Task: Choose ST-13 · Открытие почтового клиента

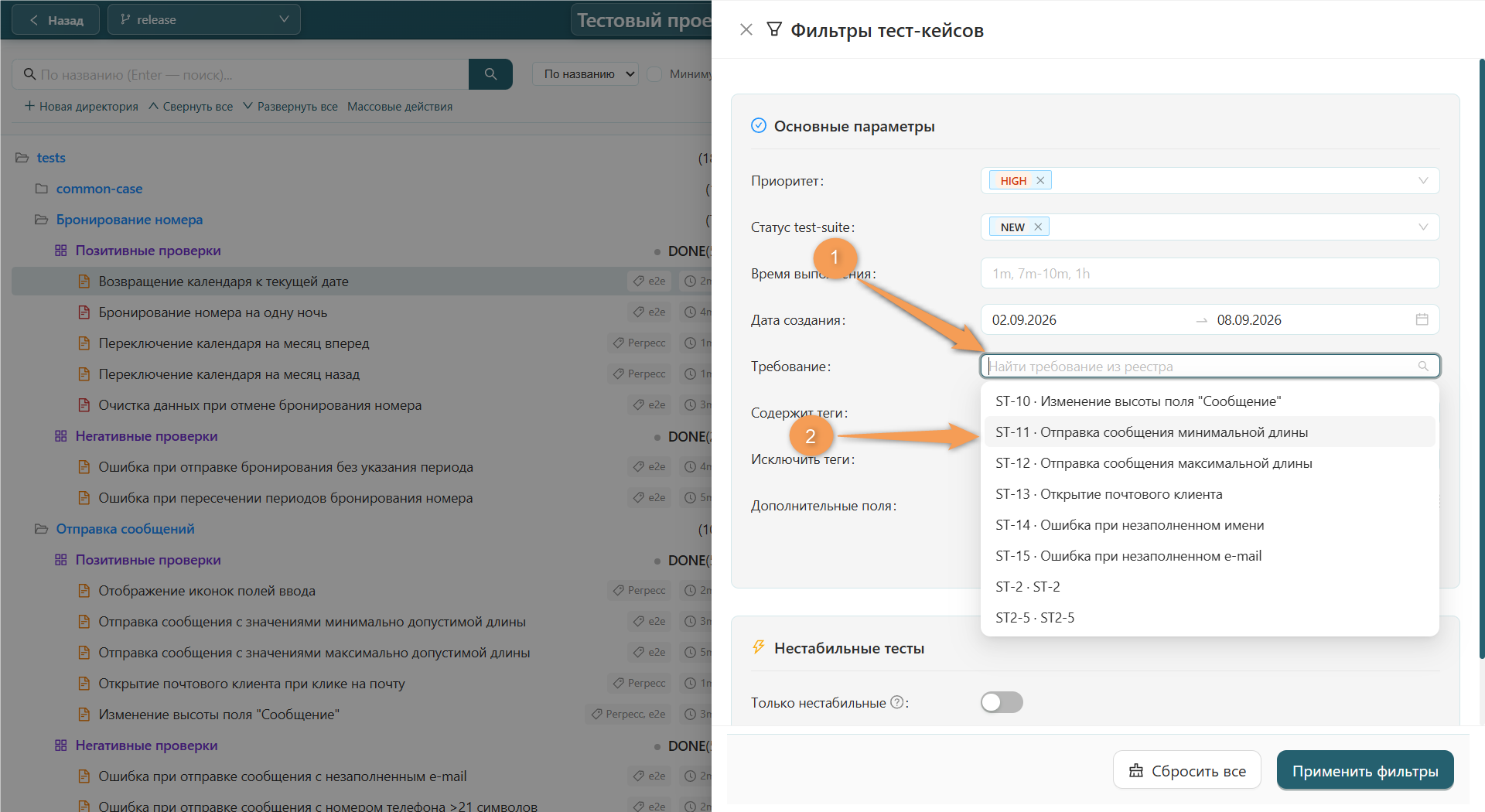Action: point(1210,494)
